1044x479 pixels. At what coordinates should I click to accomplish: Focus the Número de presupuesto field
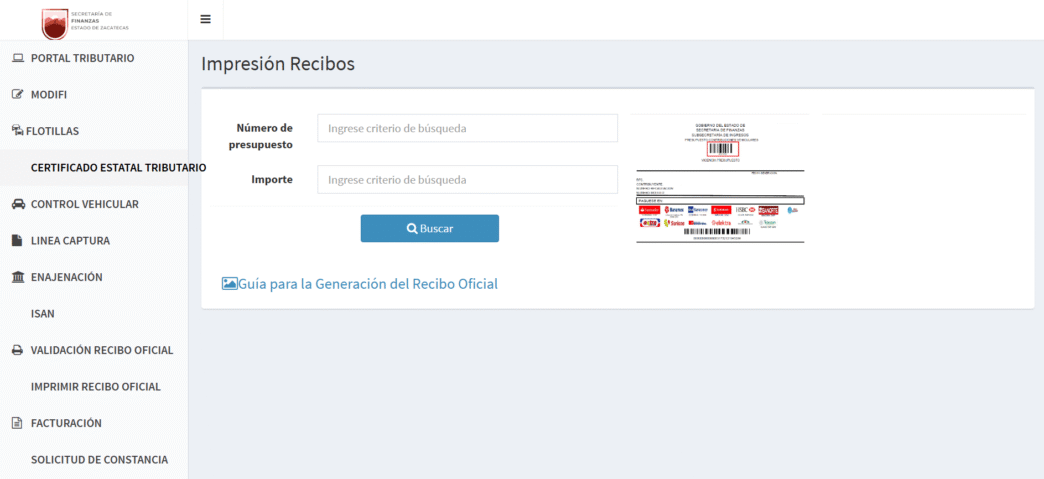[467, 128]
